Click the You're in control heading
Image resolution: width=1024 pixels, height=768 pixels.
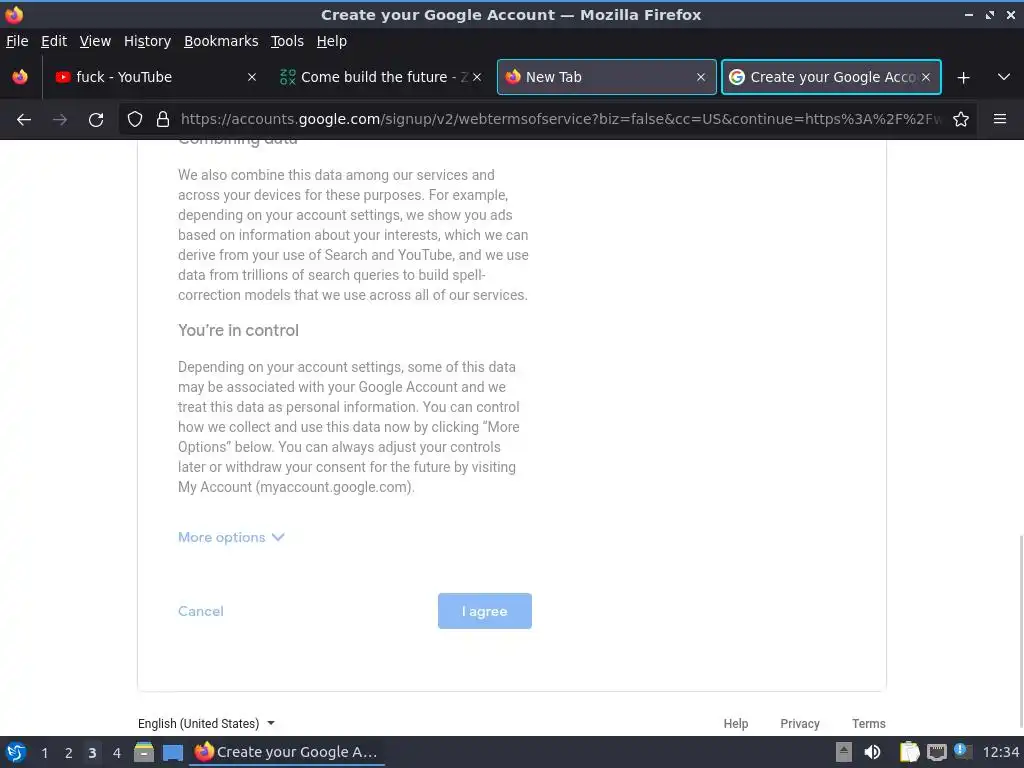pos(238,330)
